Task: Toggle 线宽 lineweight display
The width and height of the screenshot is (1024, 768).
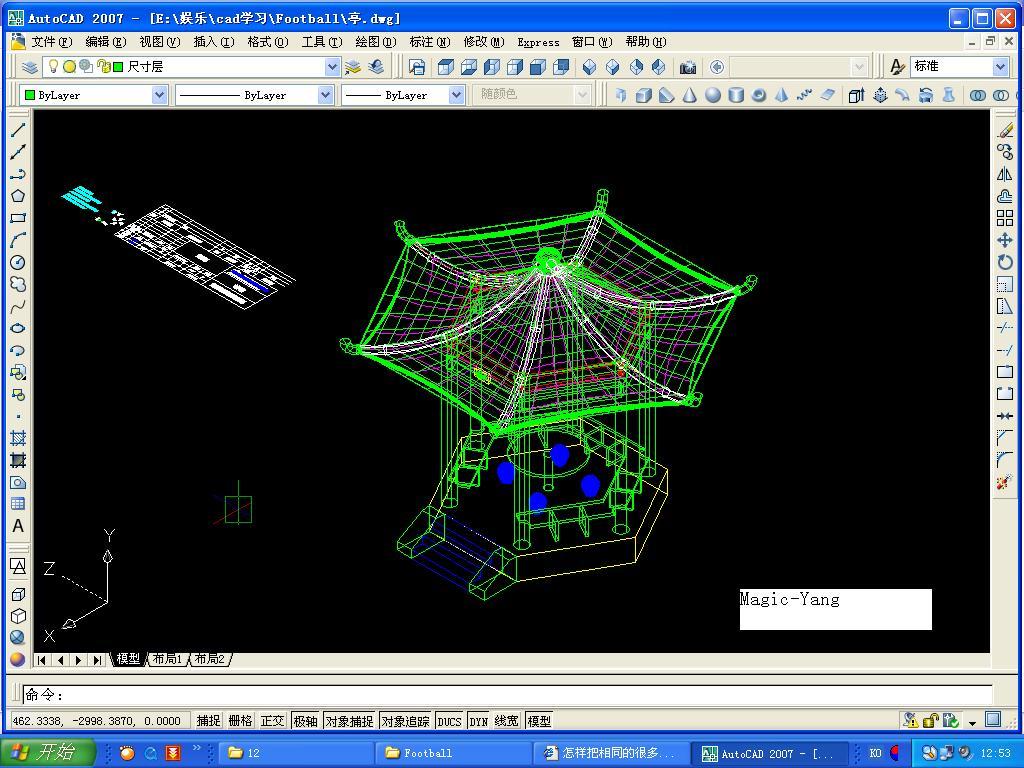Action: (507, 721)
